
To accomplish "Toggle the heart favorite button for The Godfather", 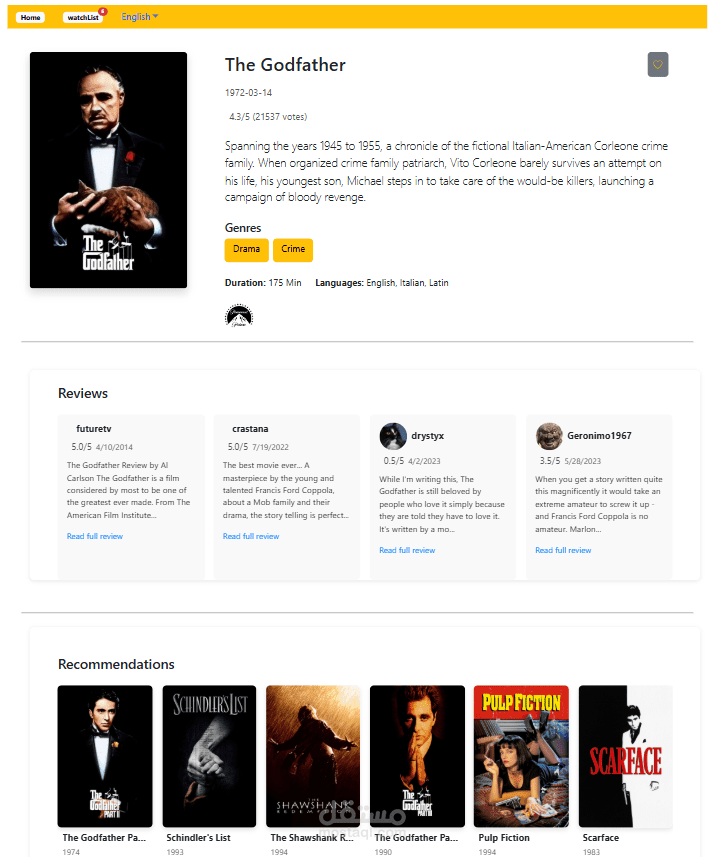I will click(658, 64).
